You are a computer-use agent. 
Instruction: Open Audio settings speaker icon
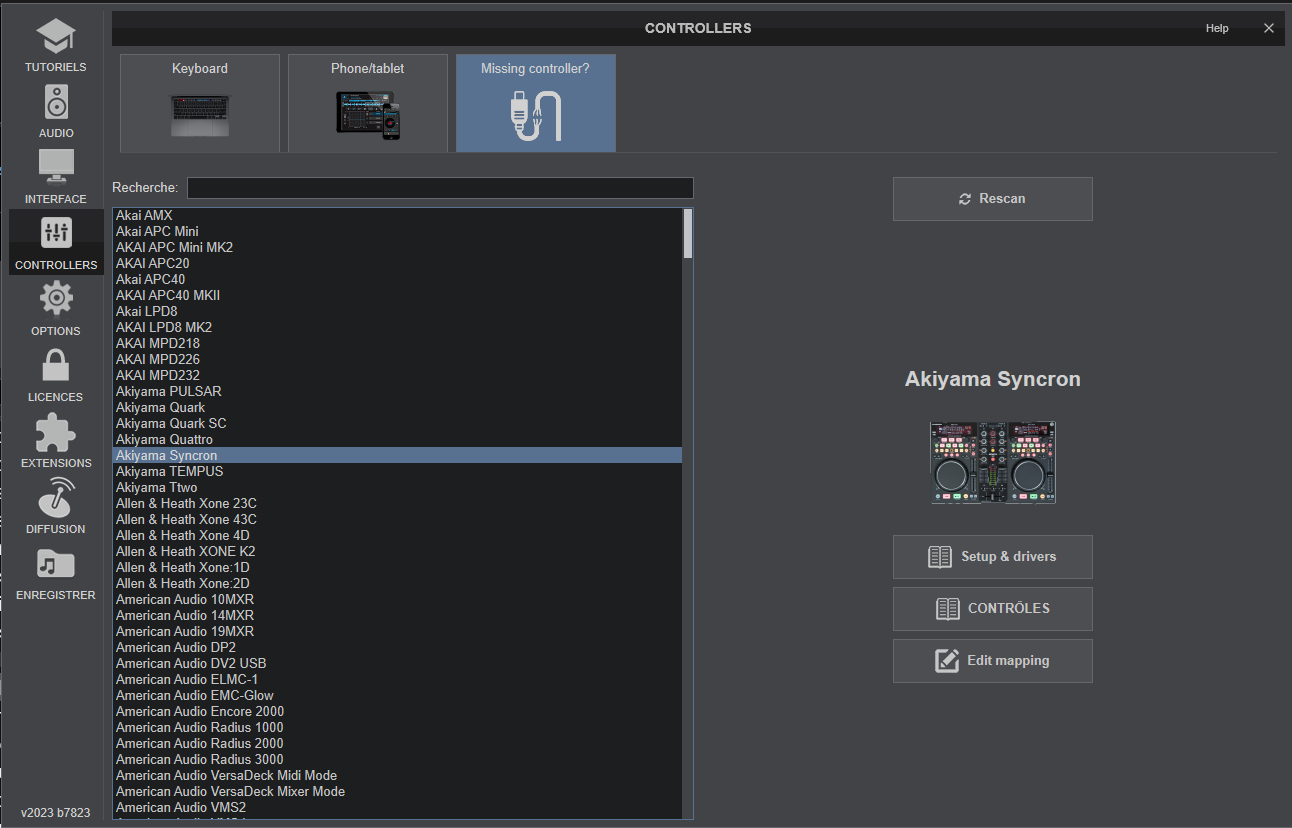(x=56, y=103)
